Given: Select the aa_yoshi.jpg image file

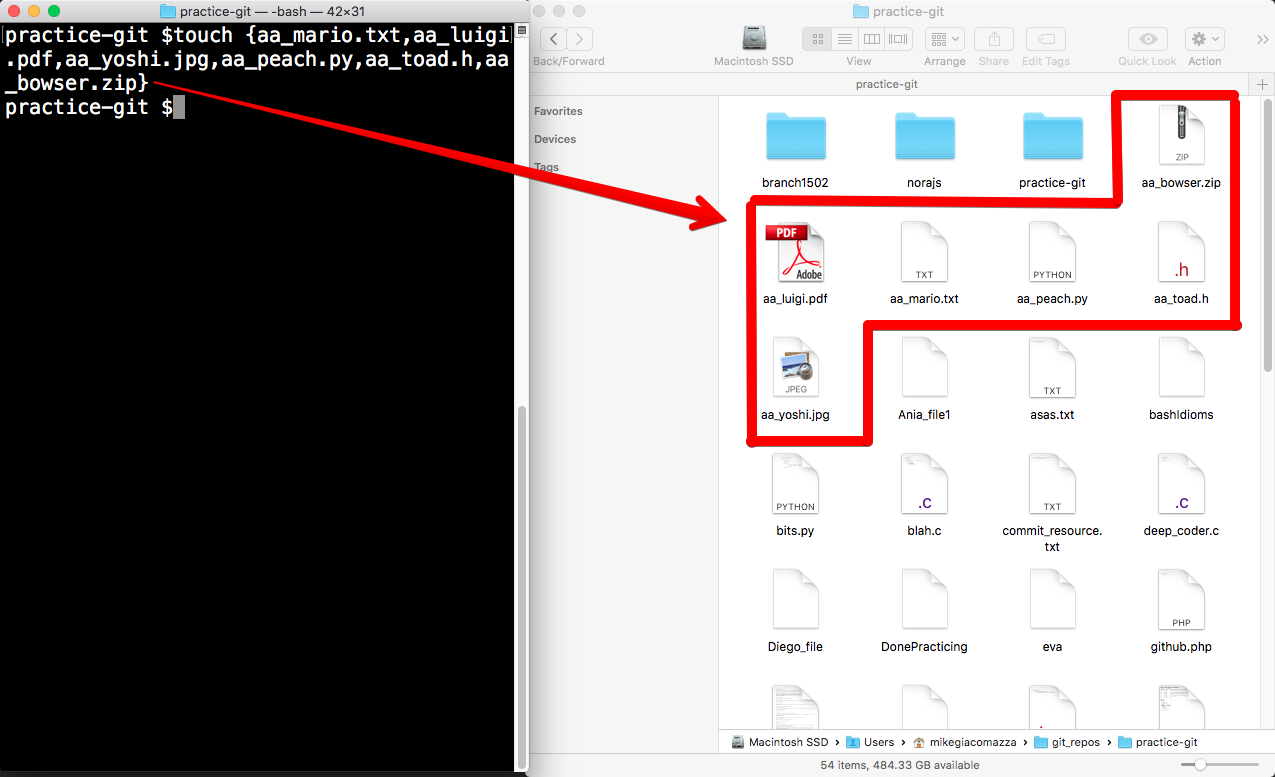Looking at the screenshot, I should (795, 369).
